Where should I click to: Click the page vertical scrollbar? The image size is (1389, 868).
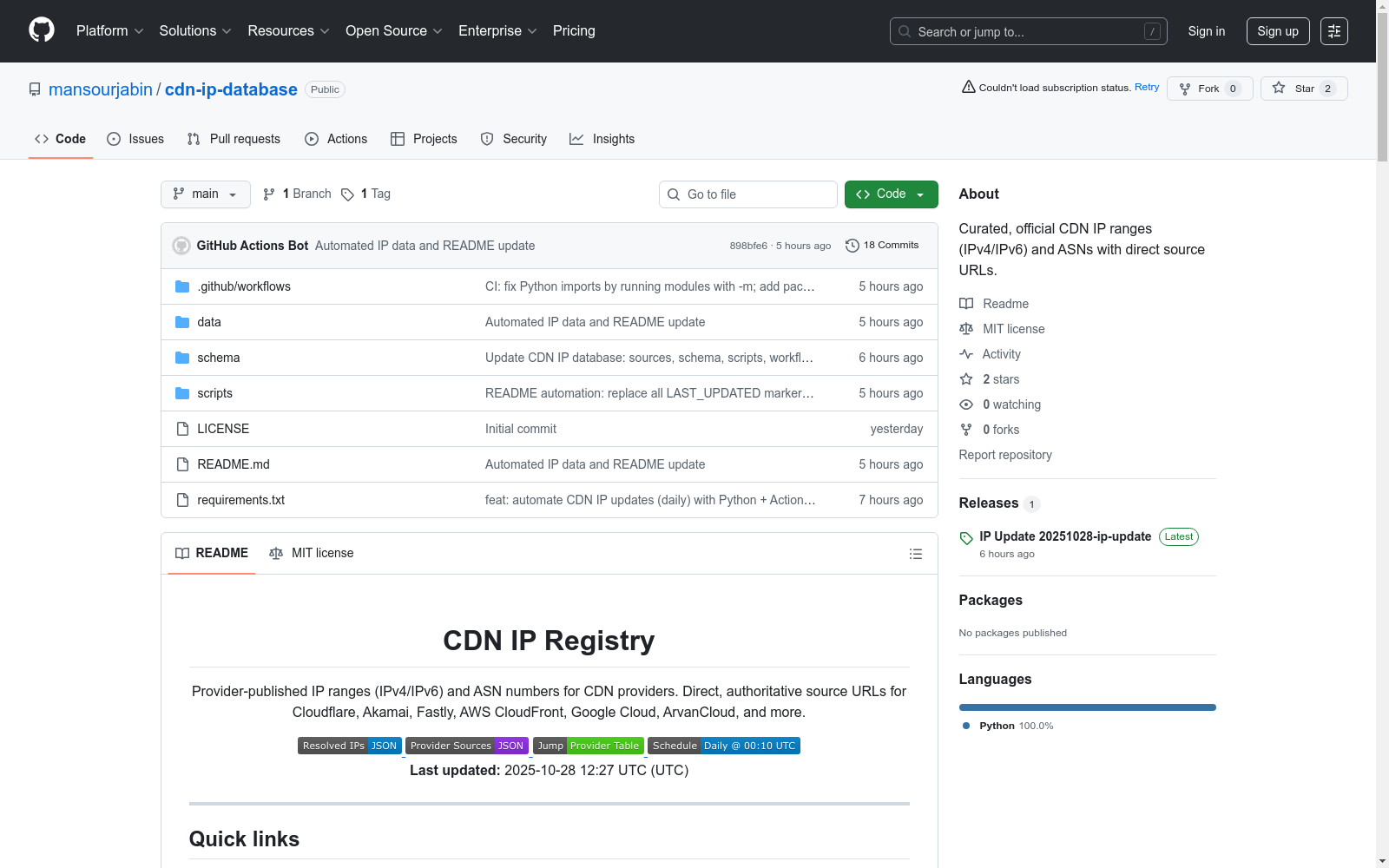click(1382, 87)
